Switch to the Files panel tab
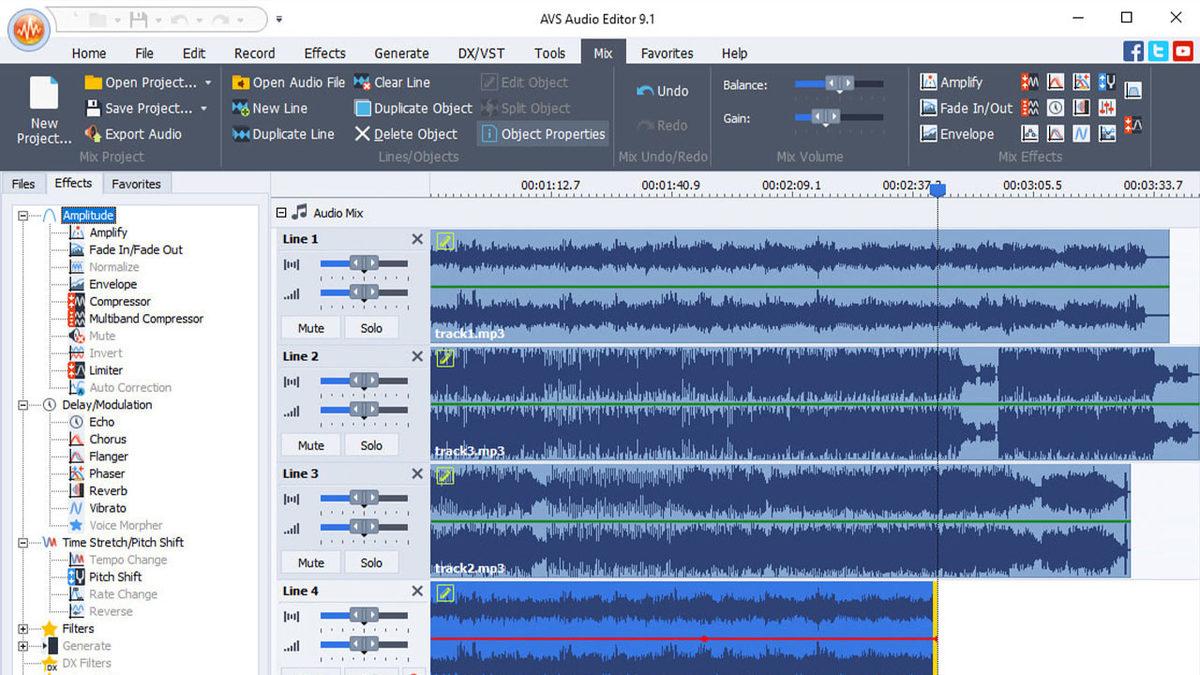 [x=23, y=183]
